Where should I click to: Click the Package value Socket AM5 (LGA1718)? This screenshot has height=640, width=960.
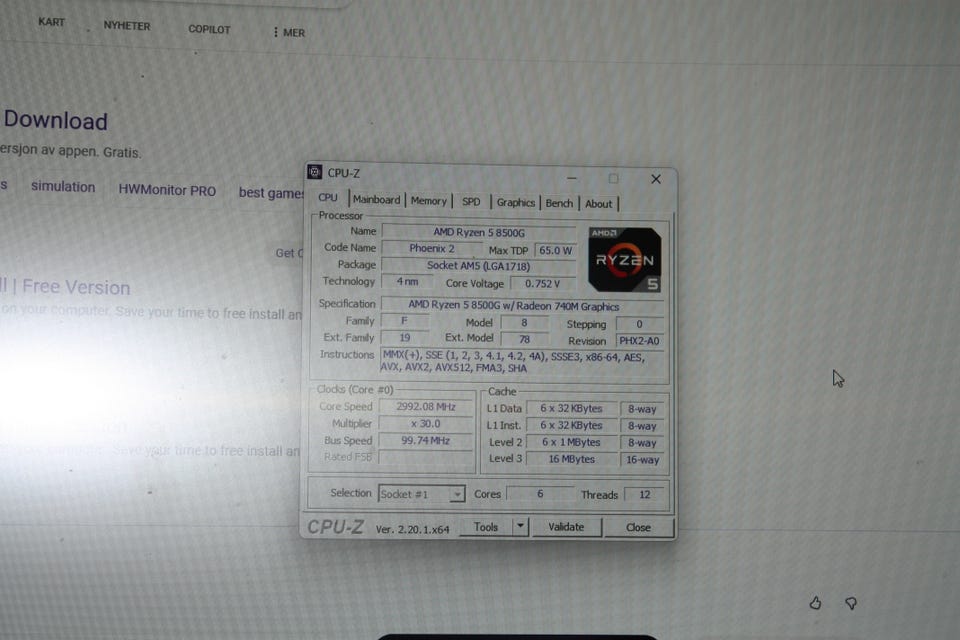[479, 266]
